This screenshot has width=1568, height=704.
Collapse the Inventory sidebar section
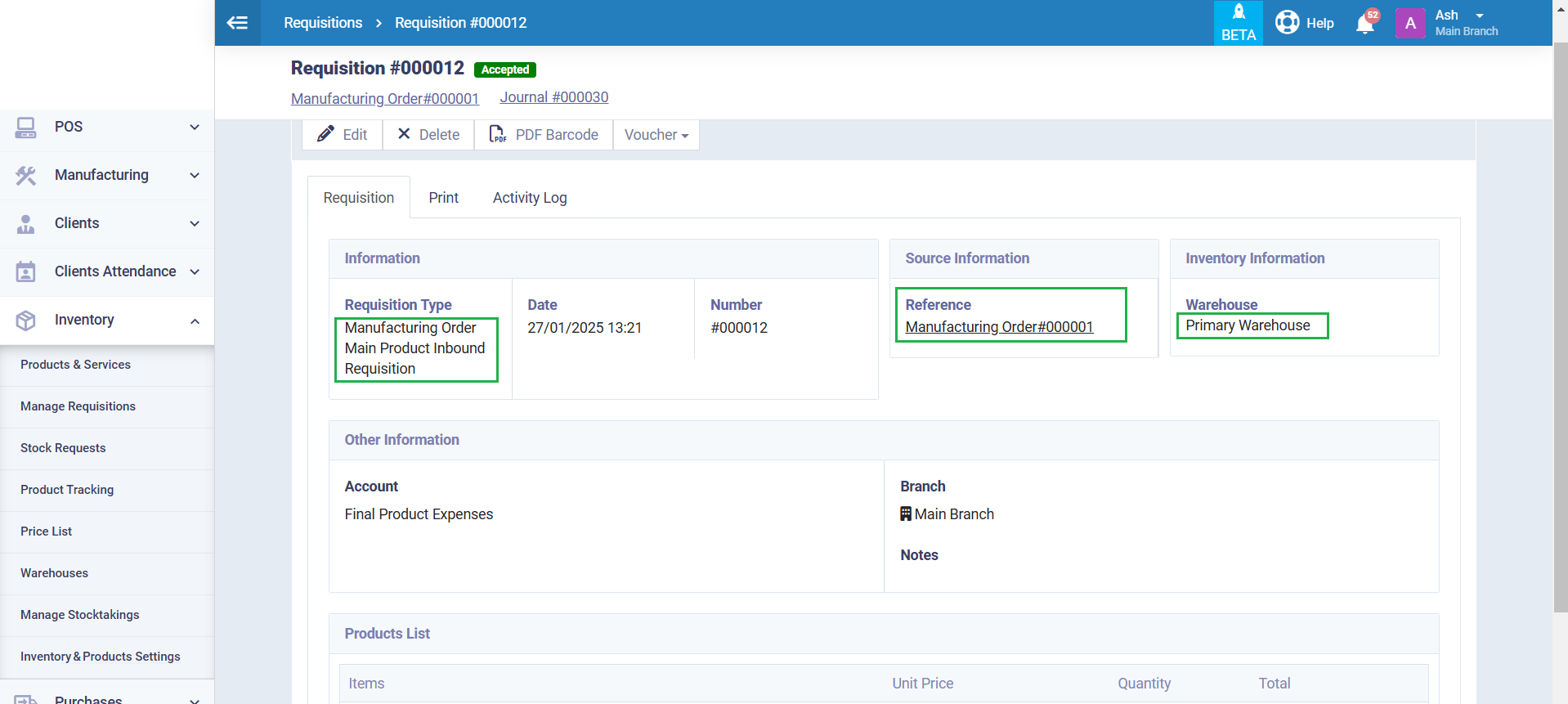(x=195, y=321)
